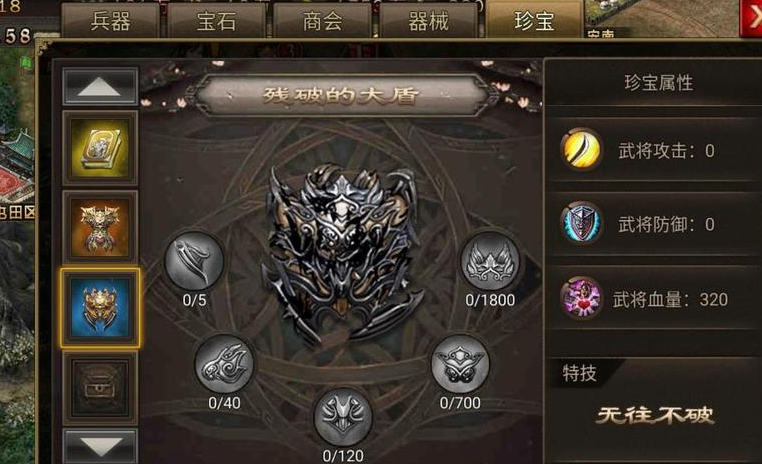
Task: Click the fragment slot showing 0/40
Action: pos(224,364)
